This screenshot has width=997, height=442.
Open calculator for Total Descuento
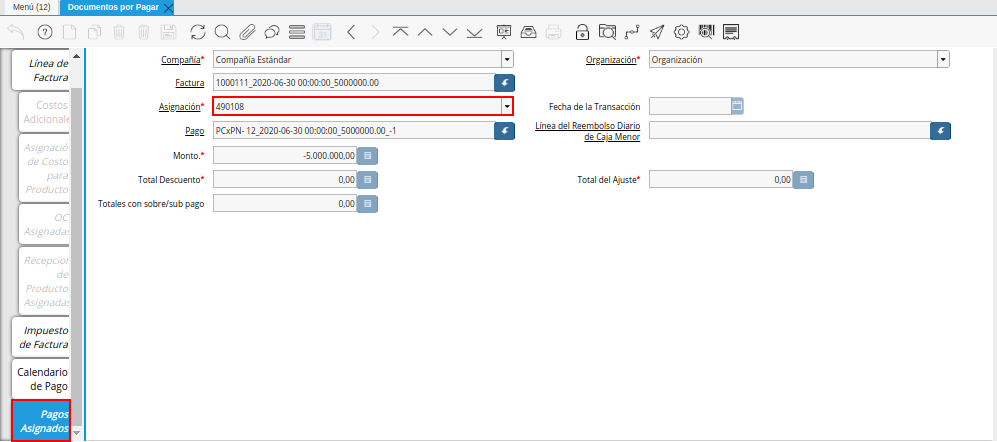368,180
